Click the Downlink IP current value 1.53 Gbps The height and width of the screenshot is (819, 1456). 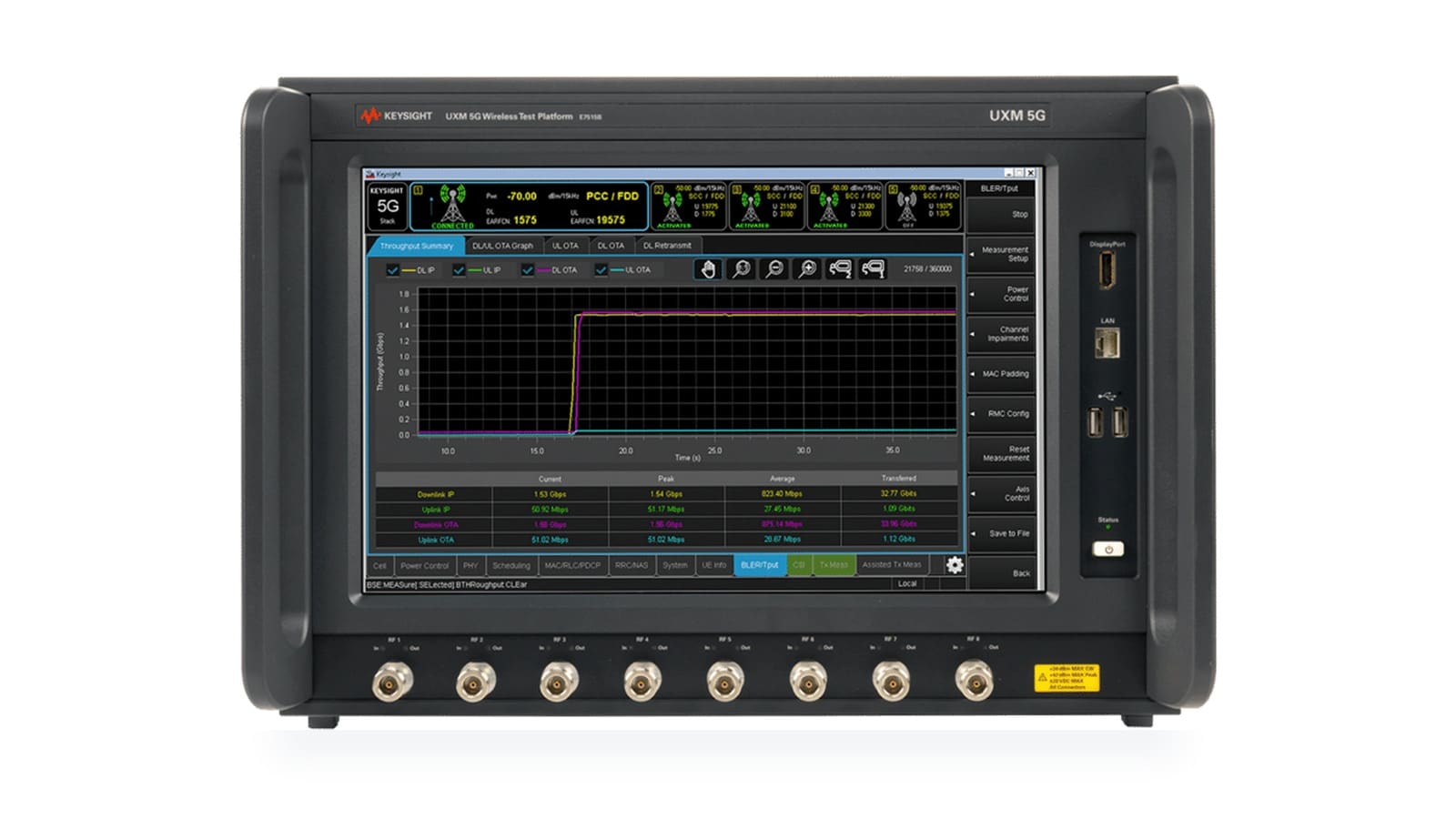click(x=550, y=494)
